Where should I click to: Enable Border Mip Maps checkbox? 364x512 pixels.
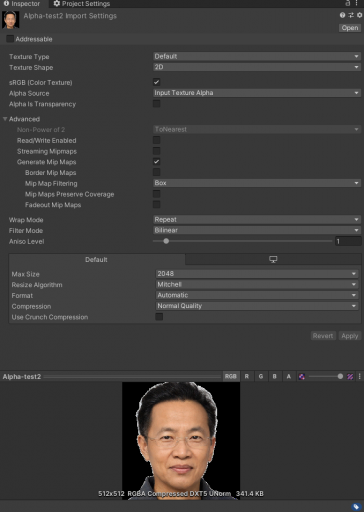[x=156, y=172]
